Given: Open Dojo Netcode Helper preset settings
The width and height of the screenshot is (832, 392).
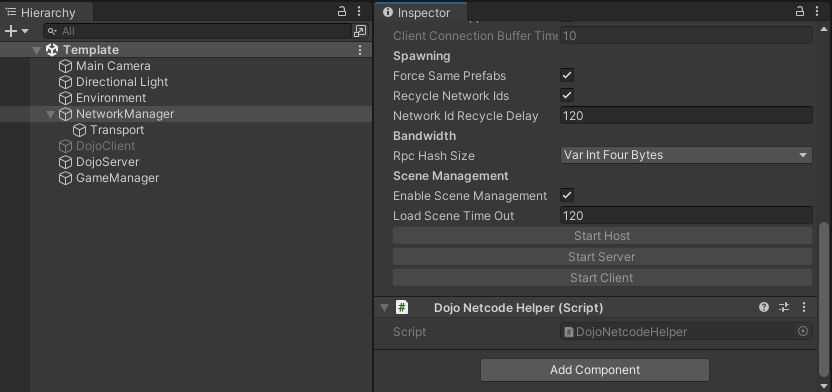Looking at the screenshot, I should pyautogui.click(x=784, y=307).
